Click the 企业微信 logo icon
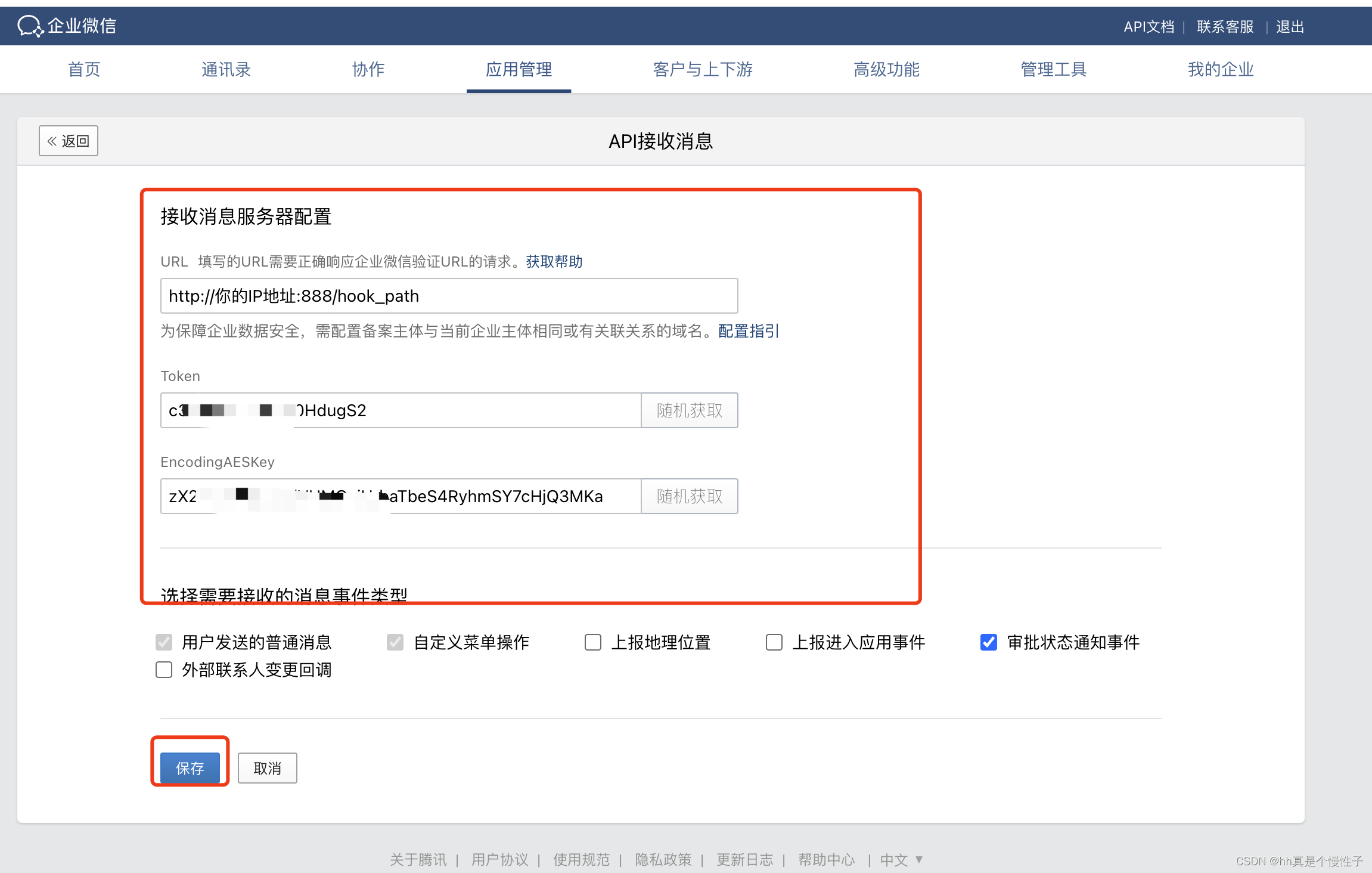 click(30, 26)
